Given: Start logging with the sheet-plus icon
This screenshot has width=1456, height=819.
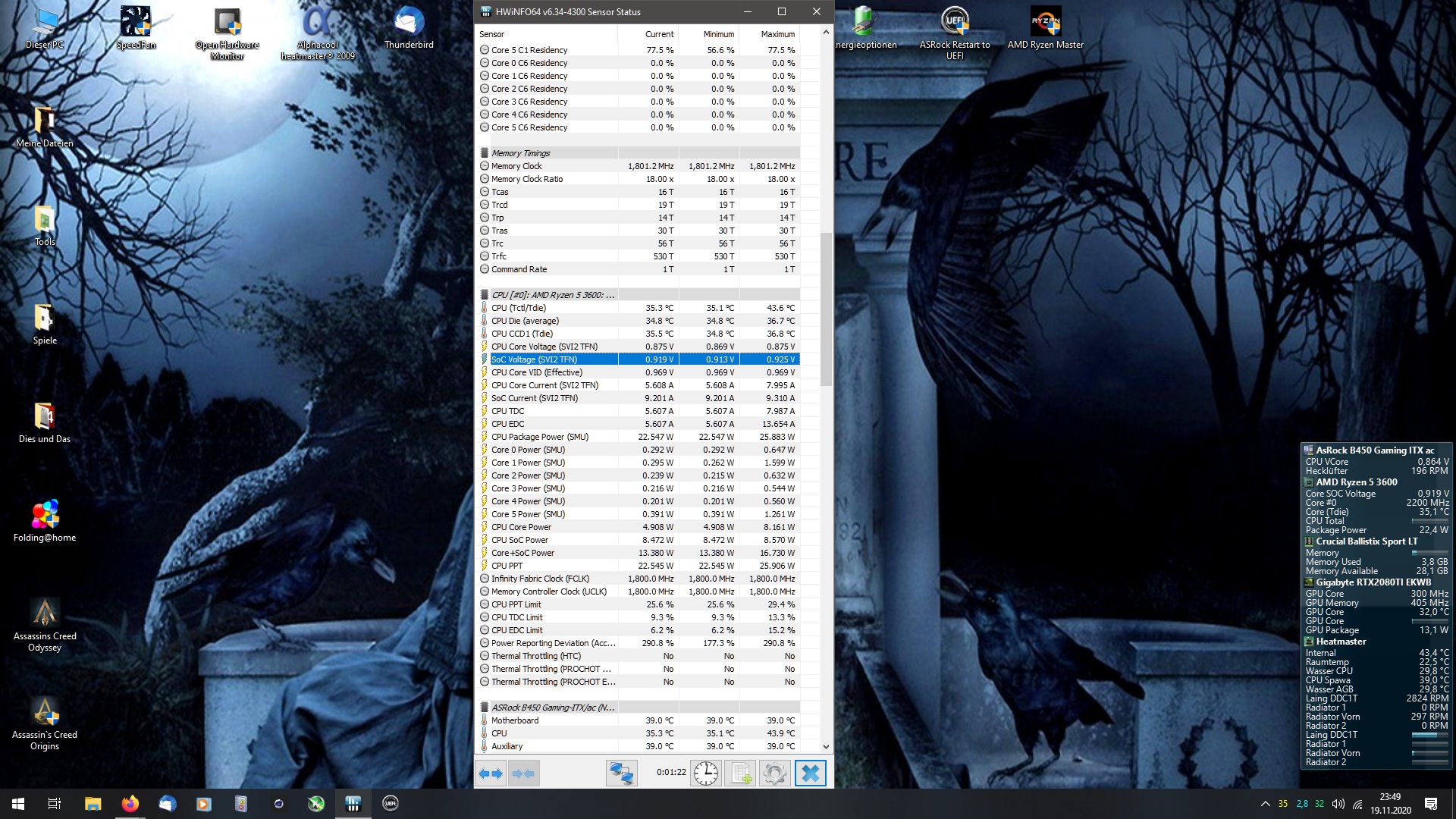Looking at the screenshot, I should 740,773.
